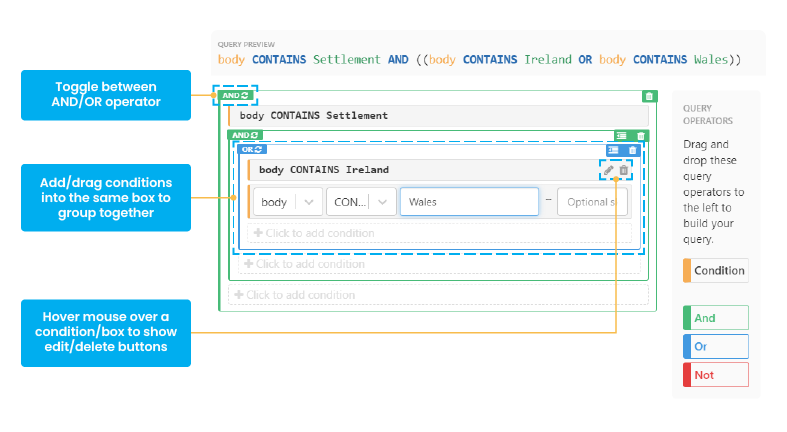Open the 'CON...' operator dropdown
Image resolution: width=787 pixels, height=432 pixels.
[x=360, y=202]
